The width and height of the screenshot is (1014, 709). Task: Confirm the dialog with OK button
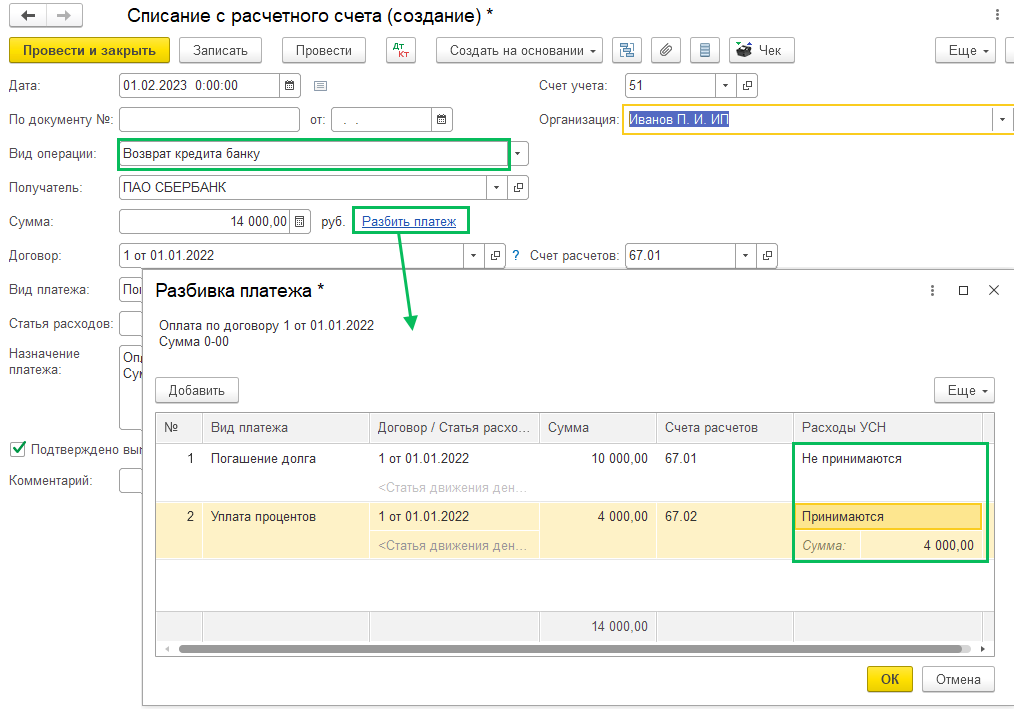(889, 679)
